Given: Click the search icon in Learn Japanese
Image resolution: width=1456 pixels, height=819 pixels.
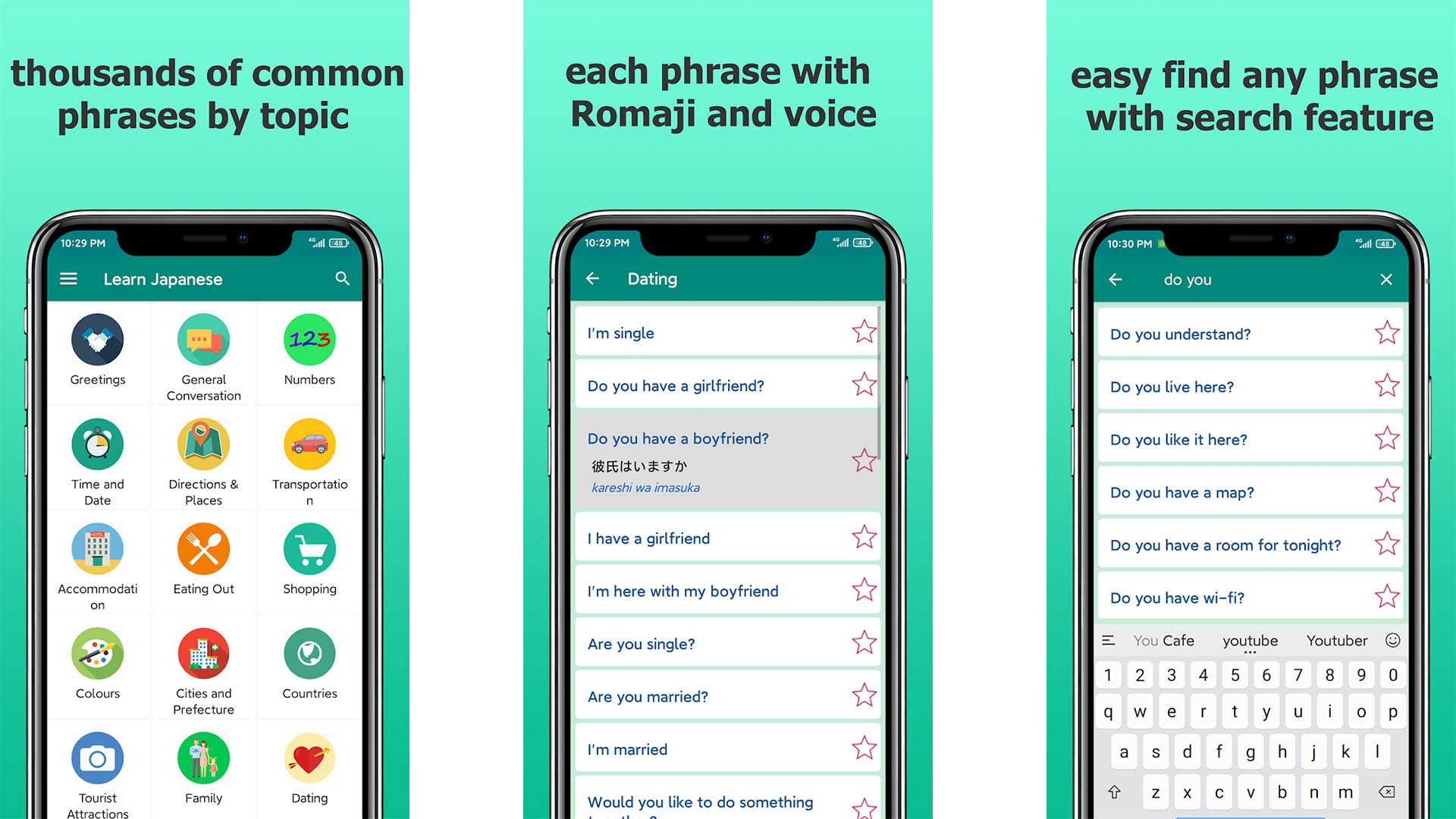Looking at the screenshot, I should click(x=343, y=279).
